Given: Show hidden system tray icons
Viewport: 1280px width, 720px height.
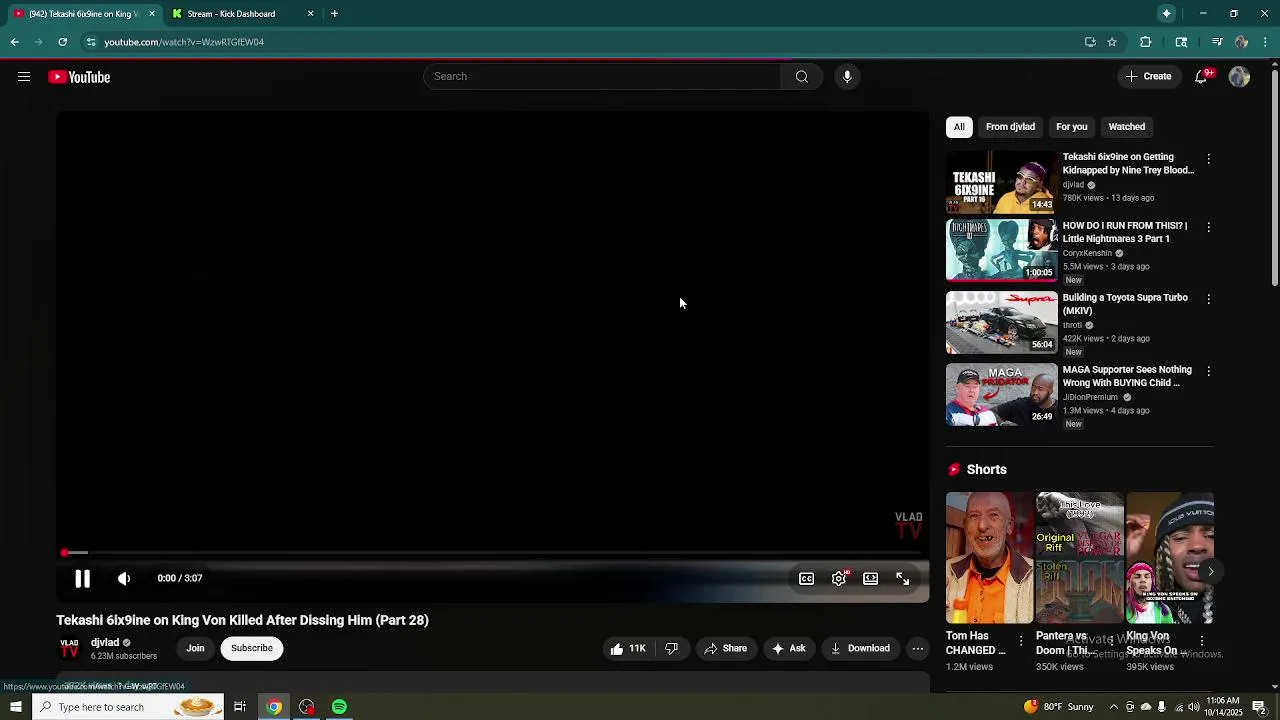Looking at the screenshot, I should point(1113,707).
